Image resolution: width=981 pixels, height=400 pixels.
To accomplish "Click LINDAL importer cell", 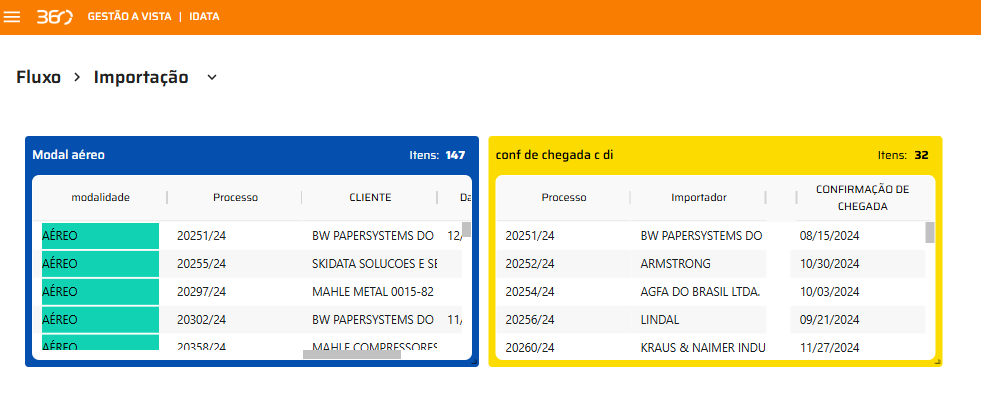I will (660, 320).
